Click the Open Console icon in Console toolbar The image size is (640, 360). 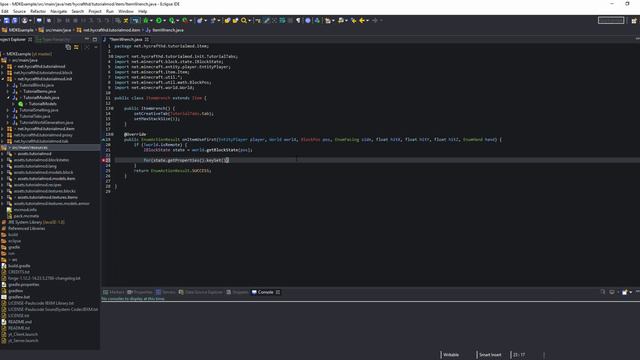coord(624,292)
